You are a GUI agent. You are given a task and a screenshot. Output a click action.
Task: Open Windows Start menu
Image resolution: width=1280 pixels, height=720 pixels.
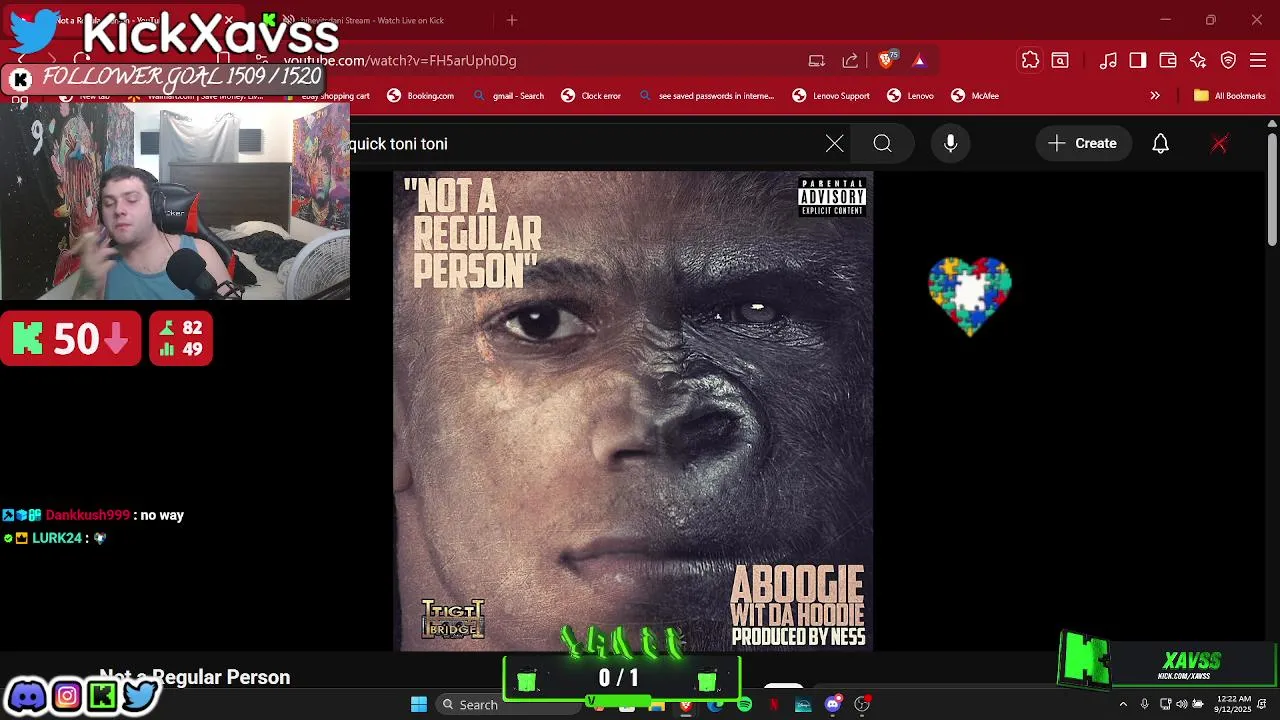coord(419,704)
